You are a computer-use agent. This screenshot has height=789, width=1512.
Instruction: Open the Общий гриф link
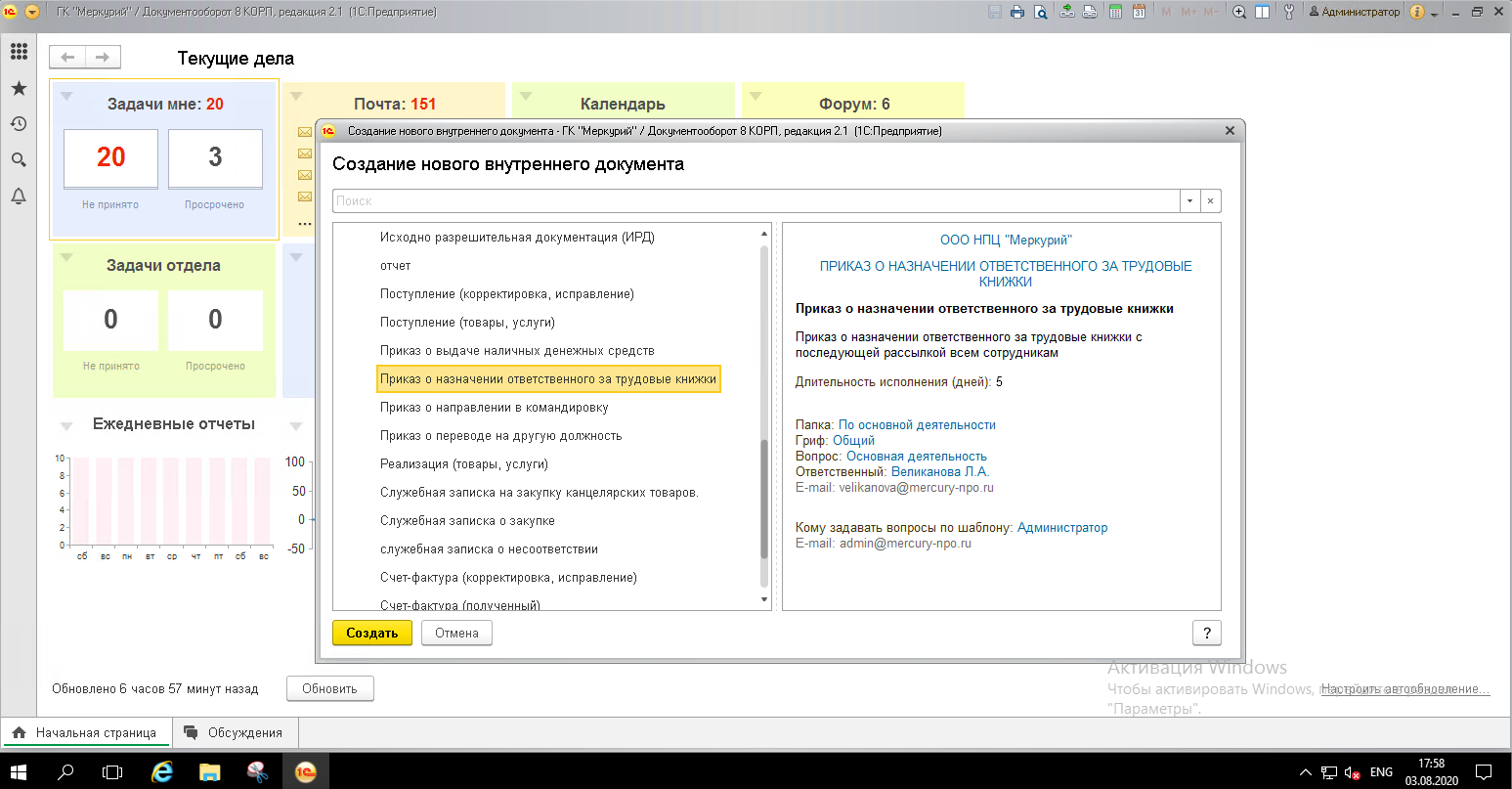[x=853, y=440]
